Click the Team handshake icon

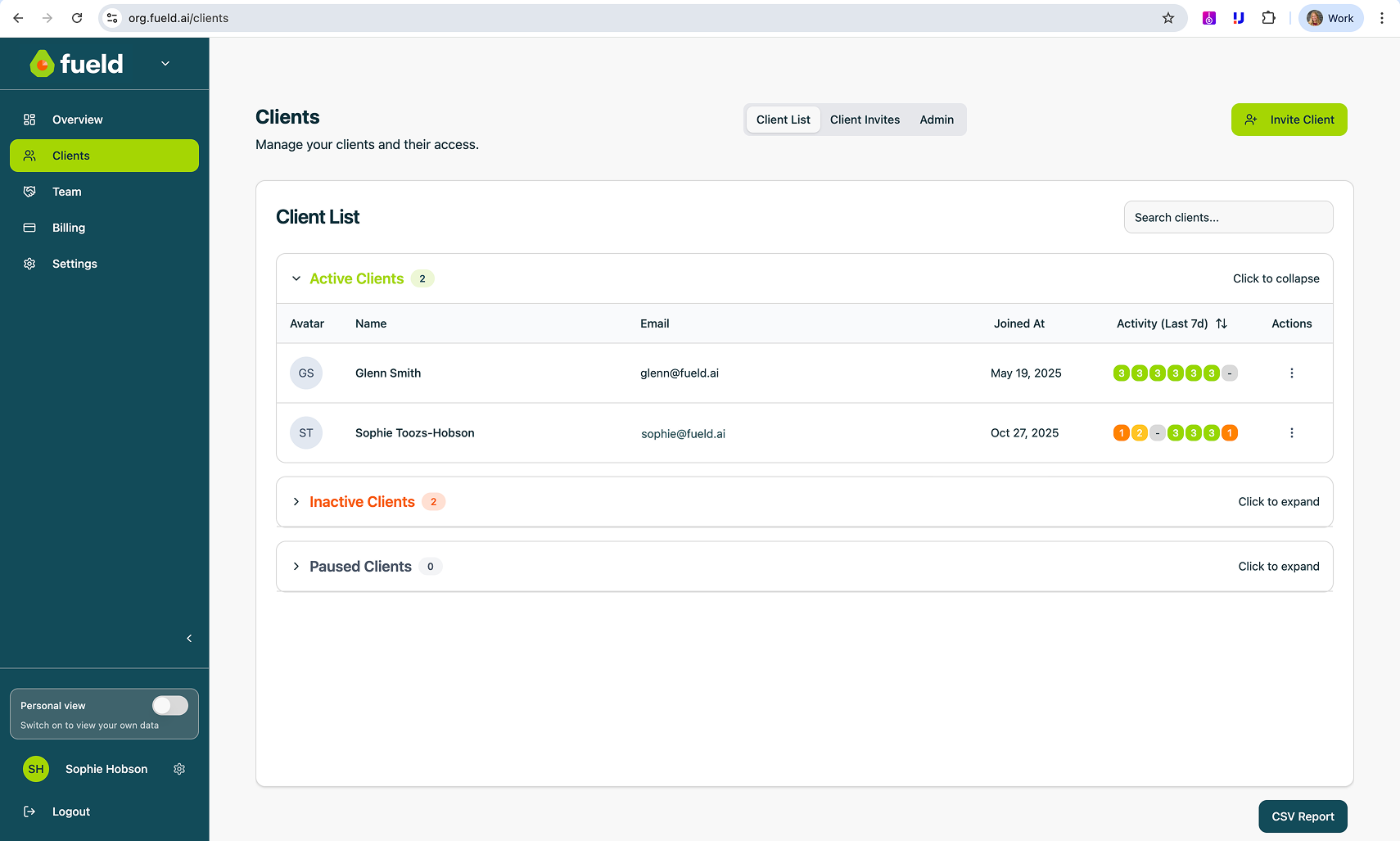29,192
